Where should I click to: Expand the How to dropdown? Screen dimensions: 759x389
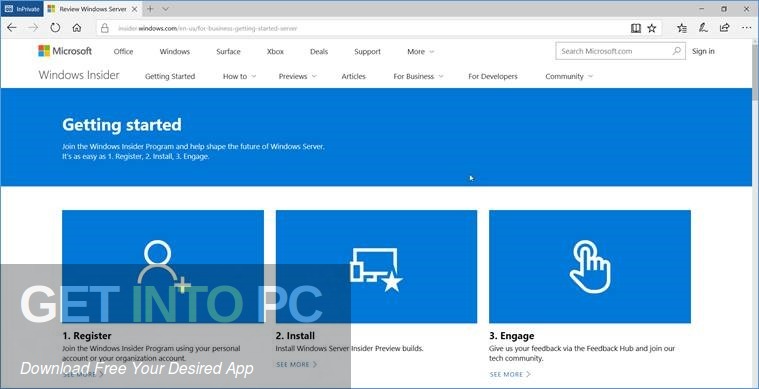pos(239,76)
